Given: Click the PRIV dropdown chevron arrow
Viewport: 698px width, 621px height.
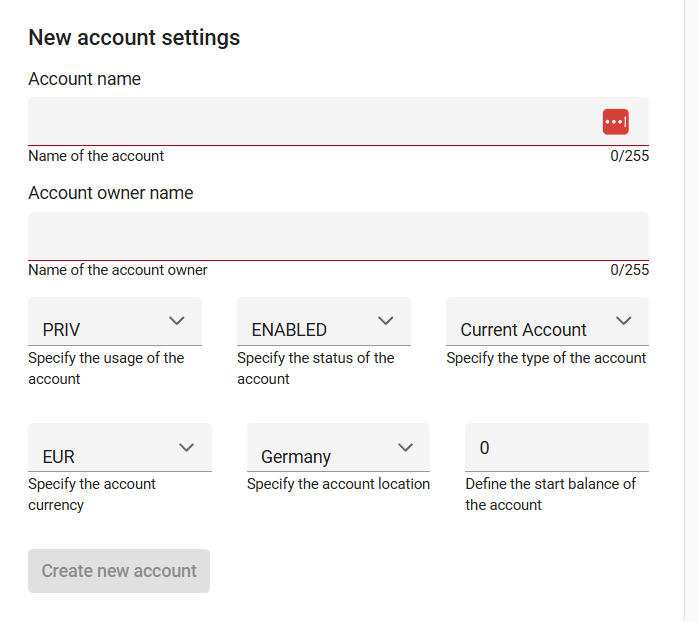Looking at the screenshot, I should coord(177,321).
